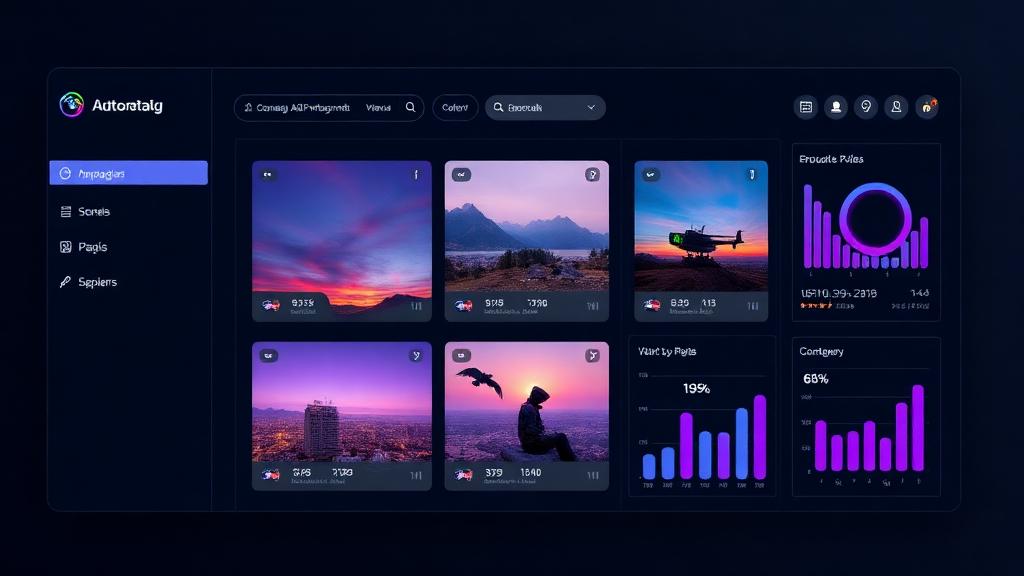
Task: Click the bars icon in the city tower card footer
Action: (x=416, y=475)
